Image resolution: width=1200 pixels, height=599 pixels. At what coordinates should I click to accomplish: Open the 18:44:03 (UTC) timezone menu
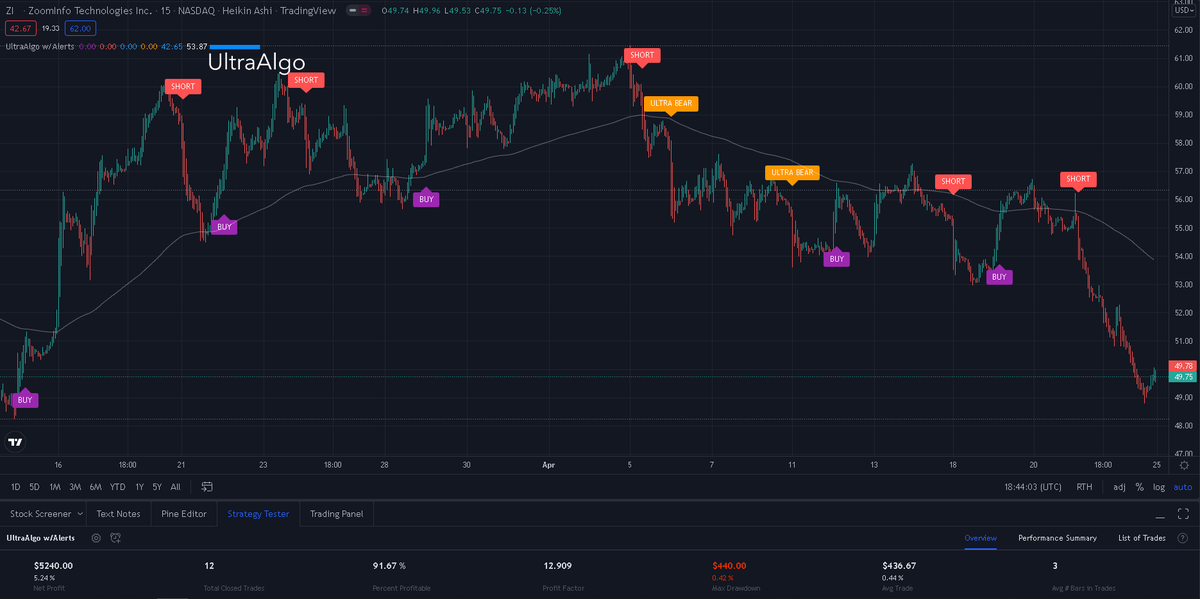click(1034, 487)
